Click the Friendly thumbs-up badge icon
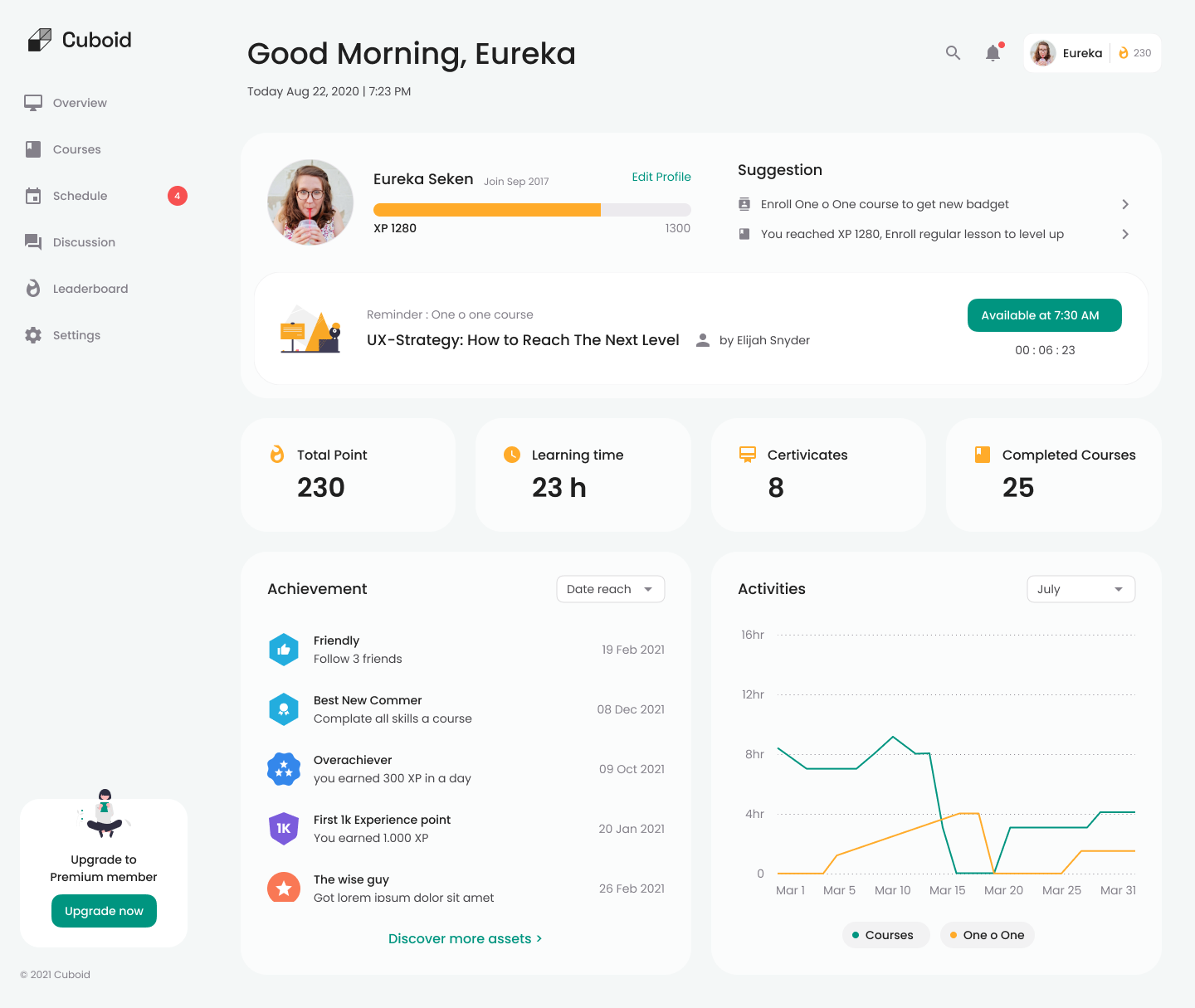 pyautogui.click(x=284, y=650)
